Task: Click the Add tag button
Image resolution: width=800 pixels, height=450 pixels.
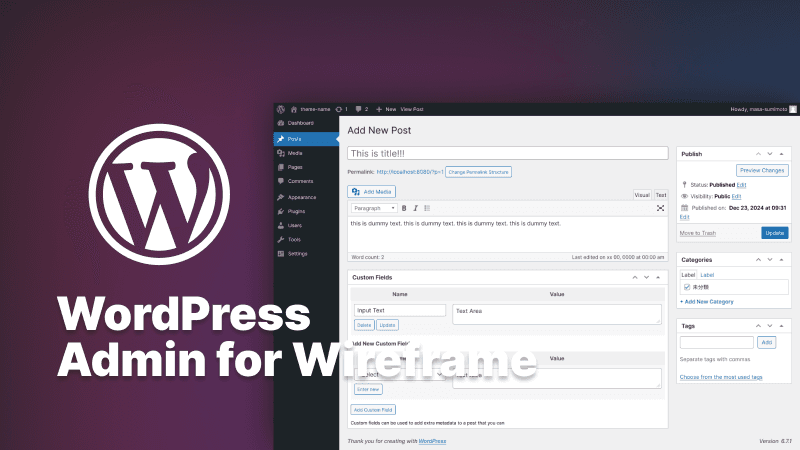Action: 766,342
